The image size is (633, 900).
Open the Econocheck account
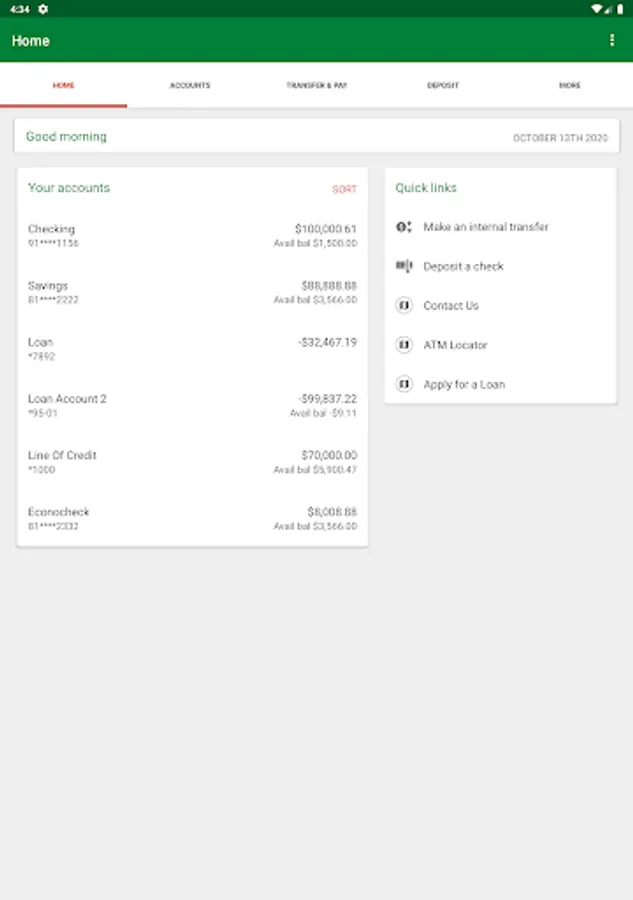(192, 518)
